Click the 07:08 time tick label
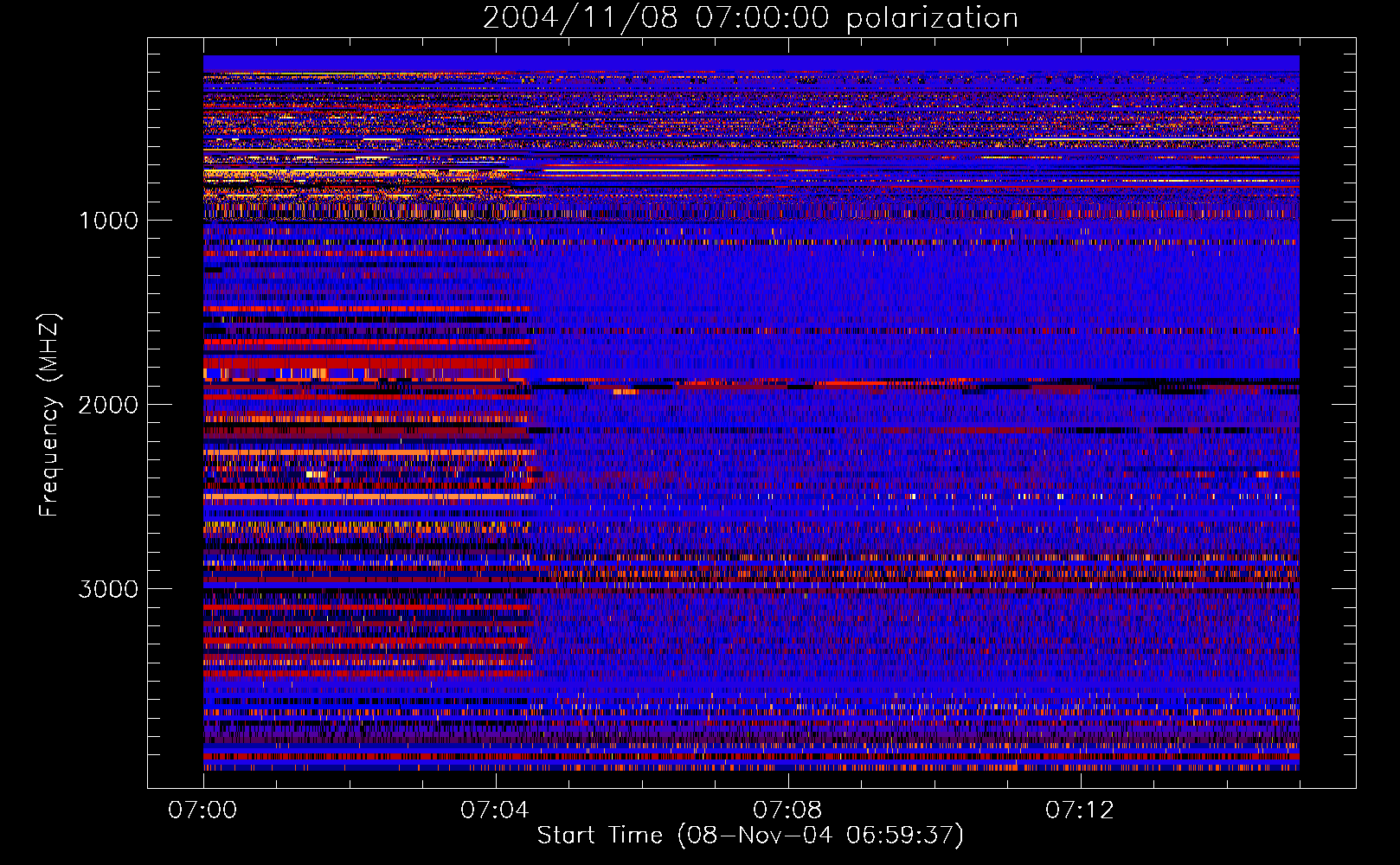Viewport: 1400px width, 865px height. pos(787,810)
